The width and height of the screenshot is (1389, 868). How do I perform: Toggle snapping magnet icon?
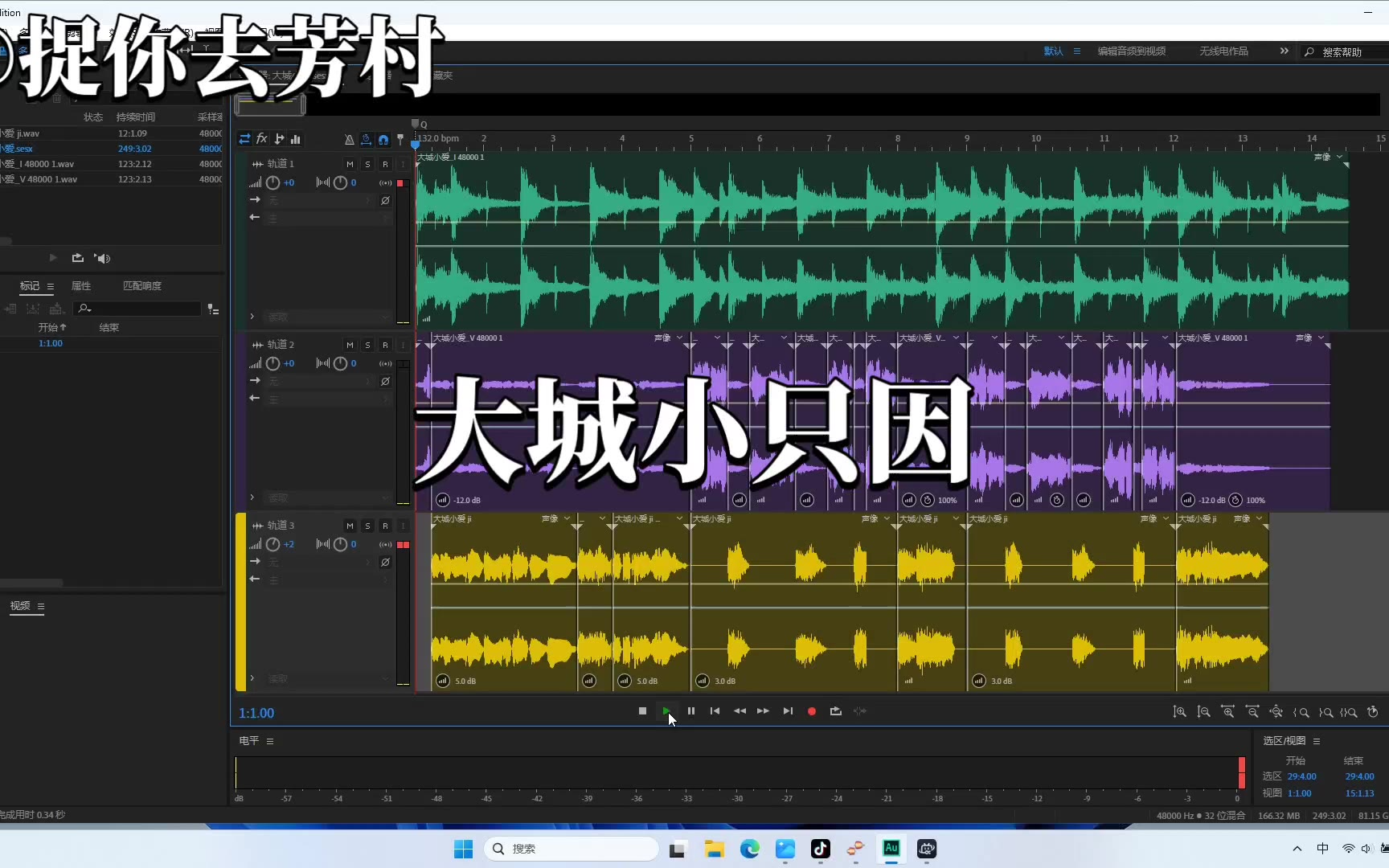[x=383, y=140]
